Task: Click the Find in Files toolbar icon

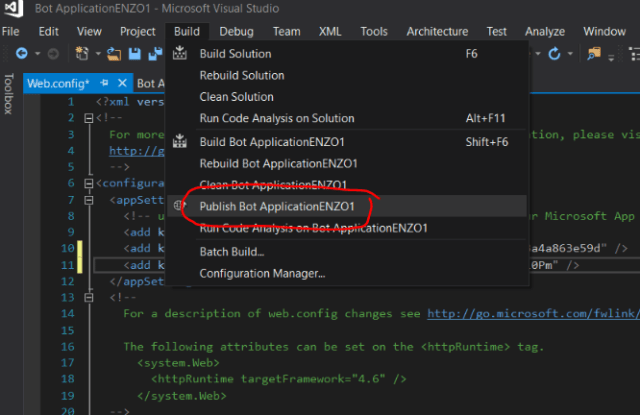Action: click(594, 53)
